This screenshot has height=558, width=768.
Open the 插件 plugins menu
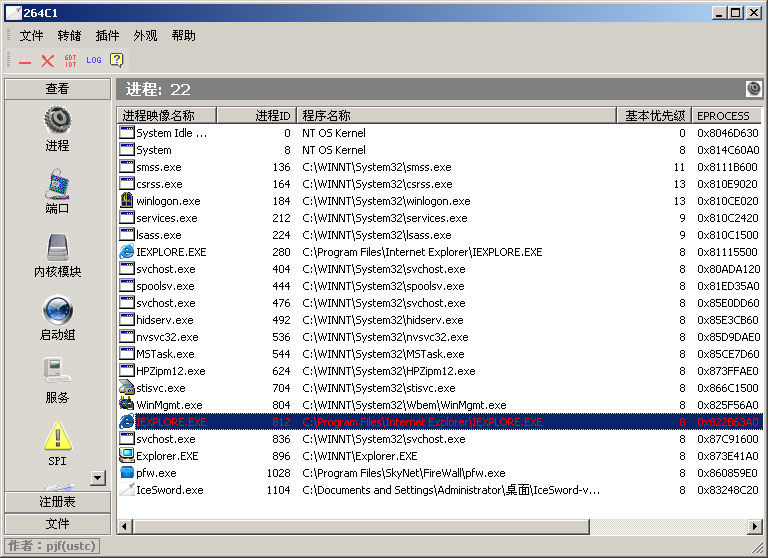(107, 36)
